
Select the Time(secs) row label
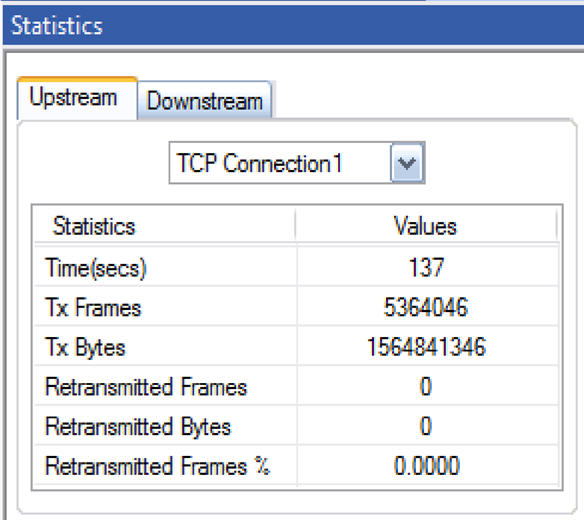[x=96, y=267]
